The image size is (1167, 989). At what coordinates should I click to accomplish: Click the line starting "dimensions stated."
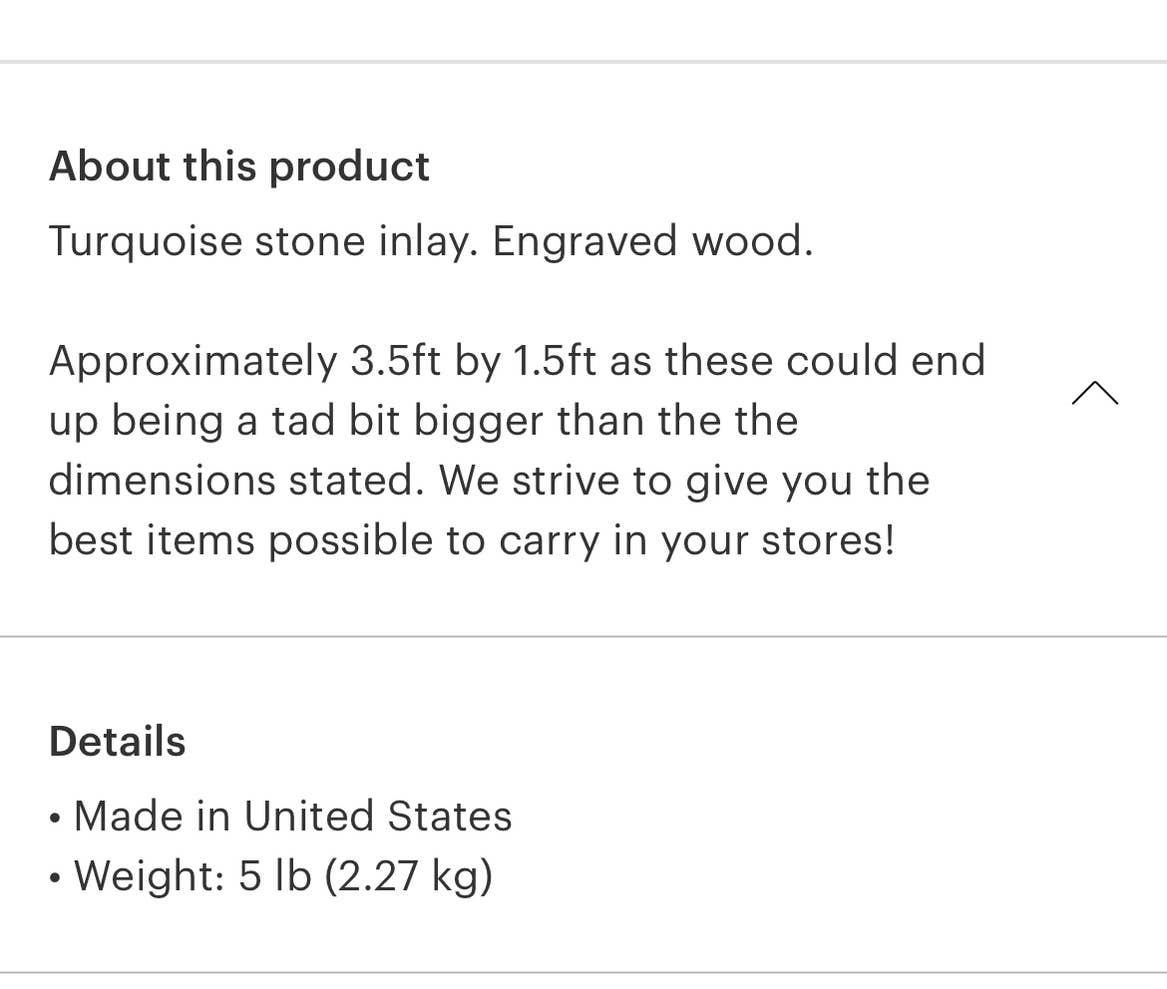coord(488,481)
